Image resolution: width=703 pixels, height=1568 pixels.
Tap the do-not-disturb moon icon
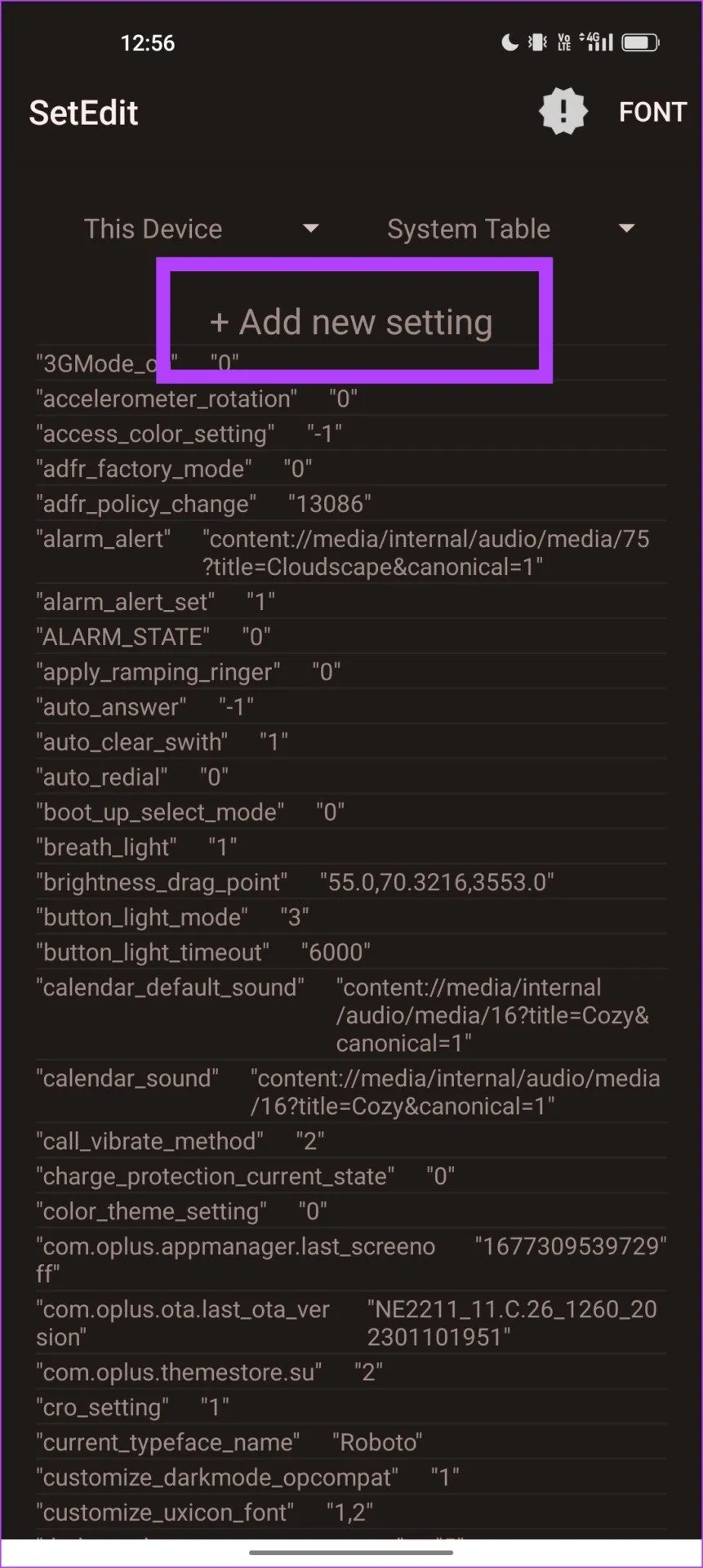[x=509, y=42]
